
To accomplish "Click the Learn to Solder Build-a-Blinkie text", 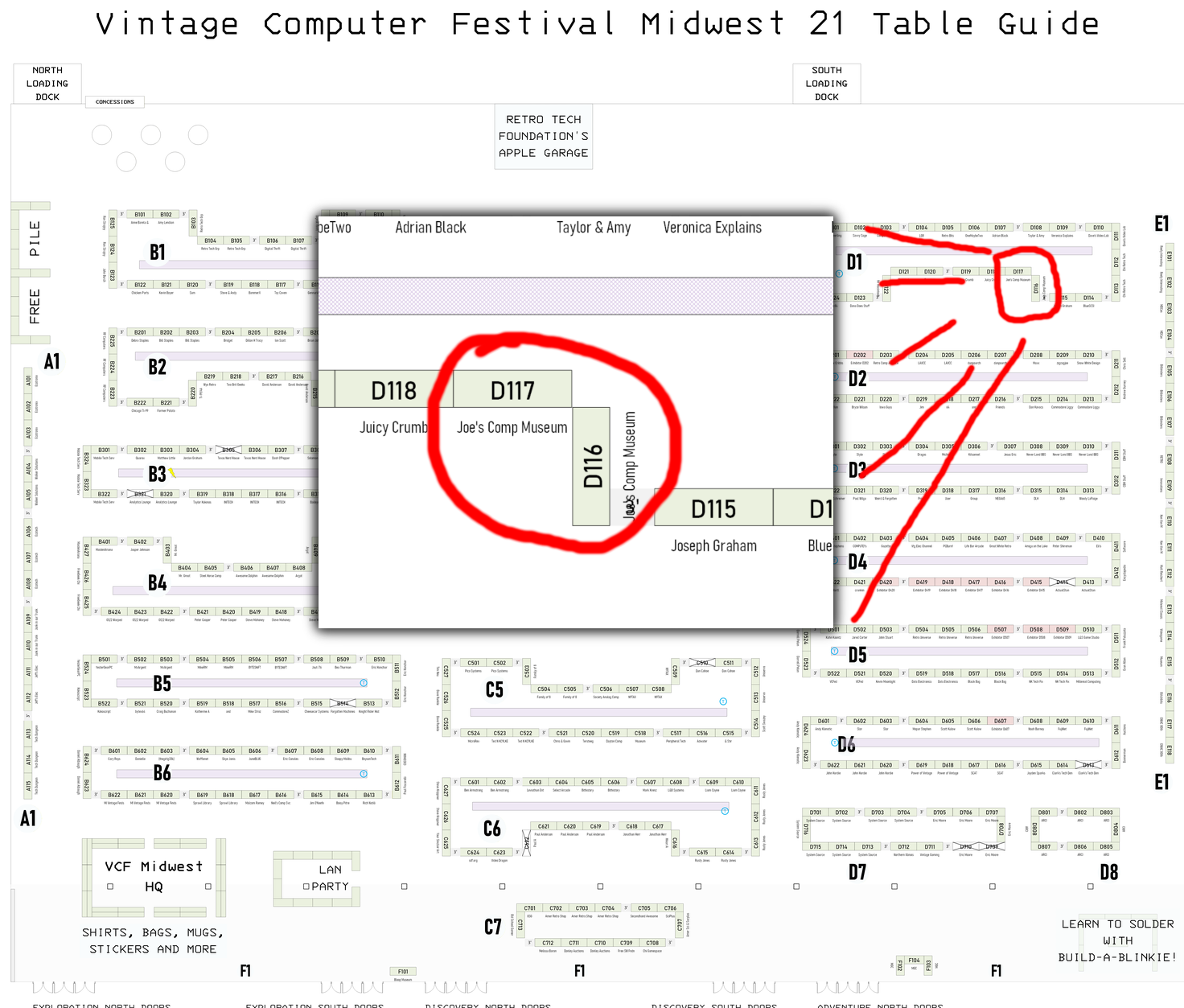I will pyautogui.click(x=1117, y=940).
